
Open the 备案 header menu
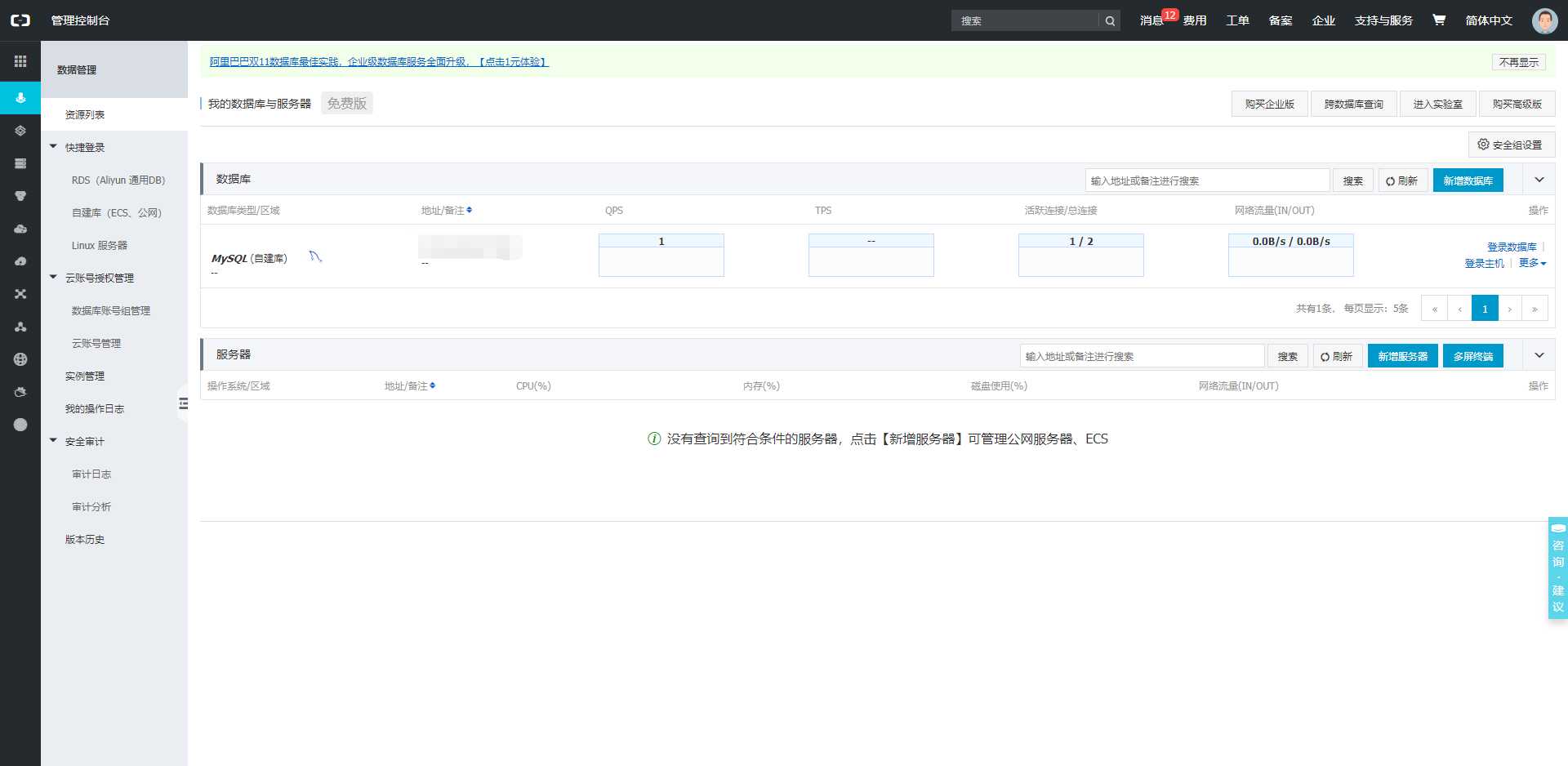pos(1281,20)
